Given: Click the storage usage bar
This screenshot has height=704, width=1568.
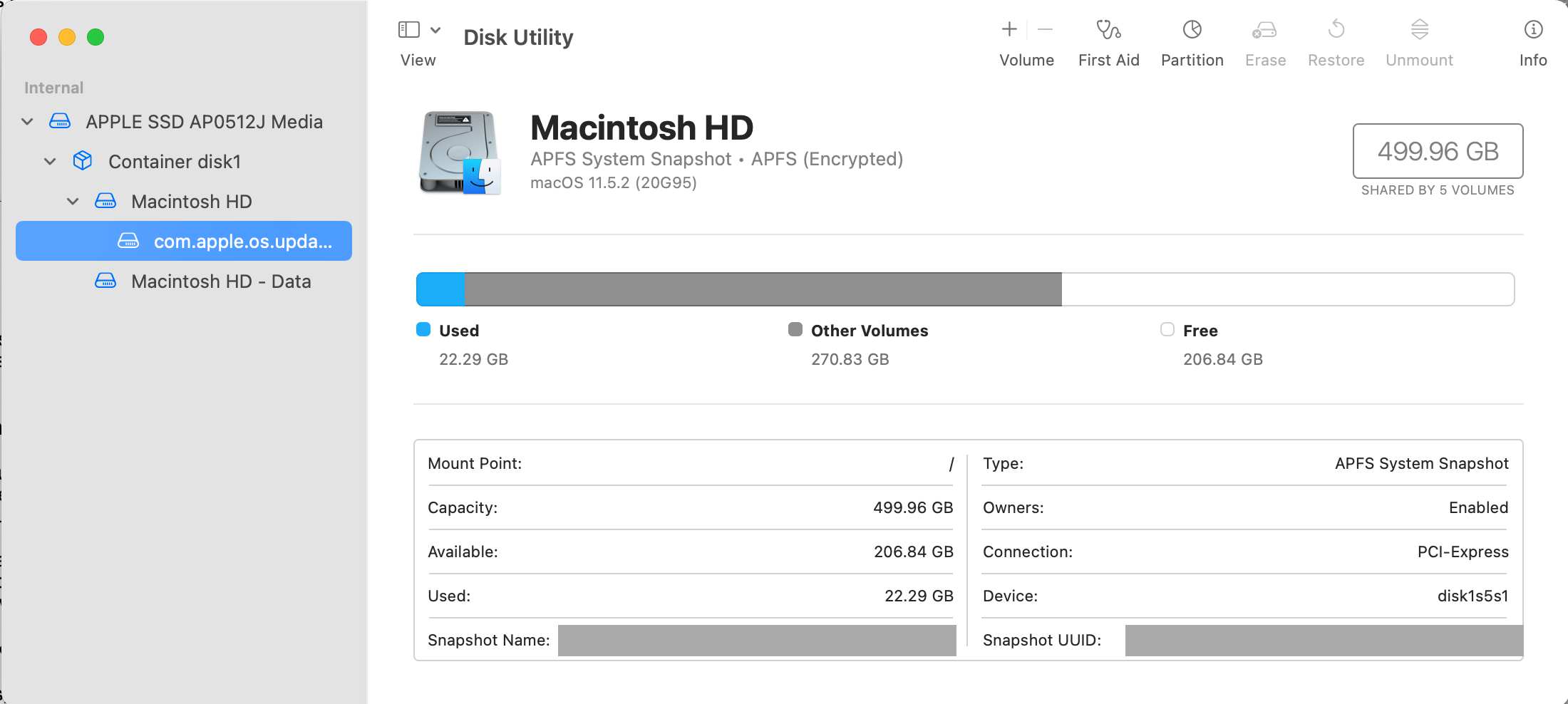Looking at the screenshot, I should (x=965, y=289).
